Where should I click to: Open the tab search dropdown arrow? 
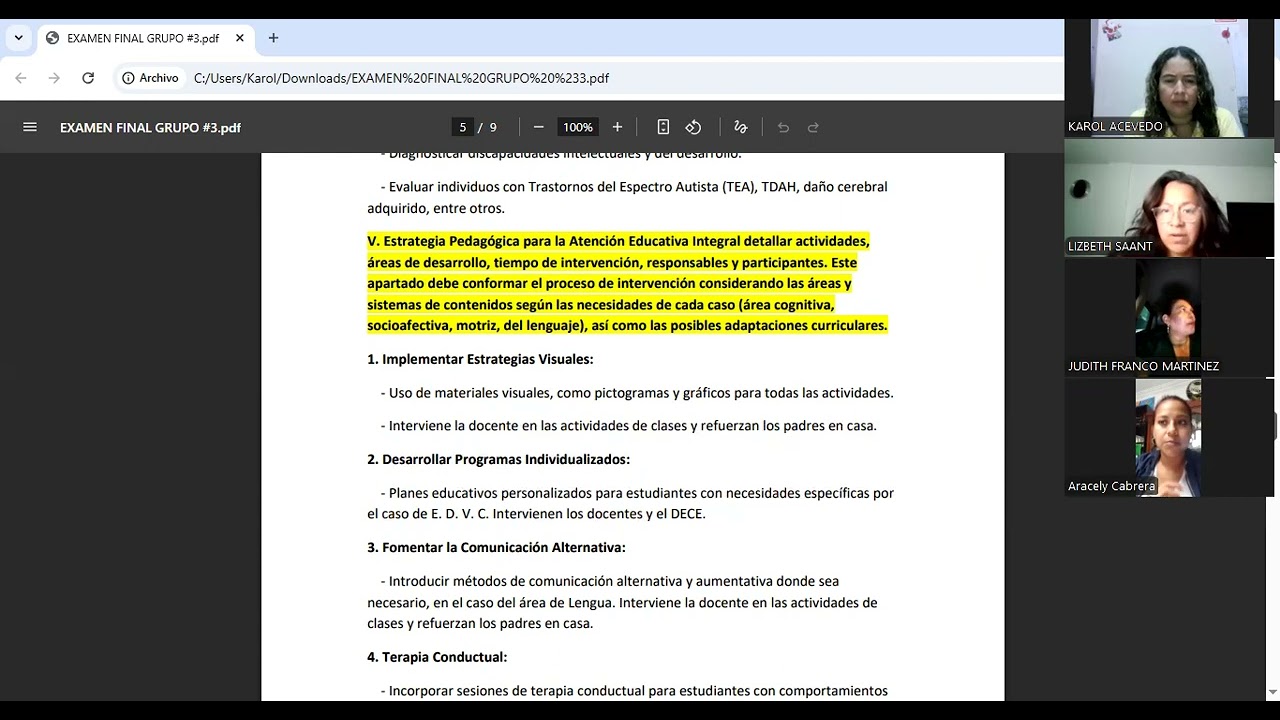18,38
